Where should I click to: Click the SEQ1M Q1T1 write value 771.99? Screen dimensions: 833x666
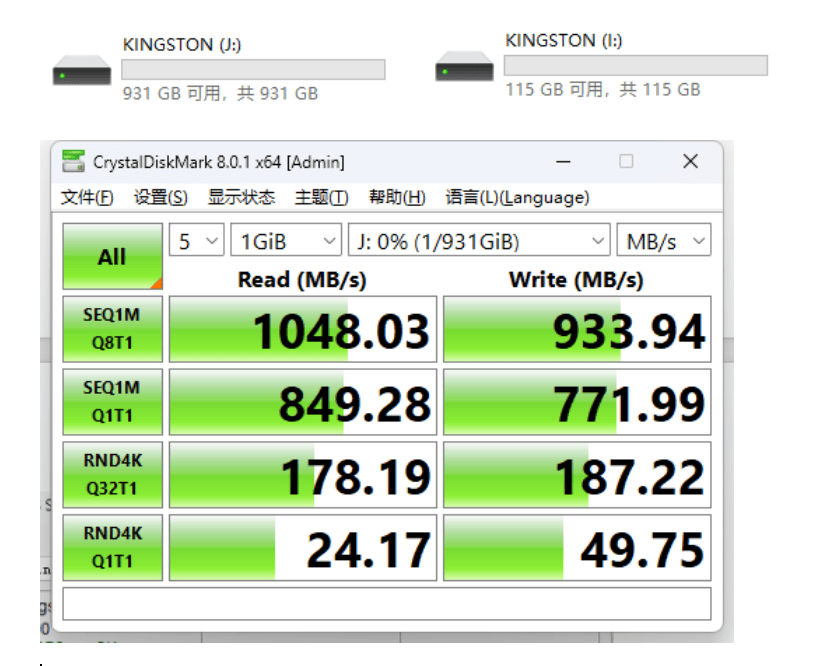(x=577, y=402)
